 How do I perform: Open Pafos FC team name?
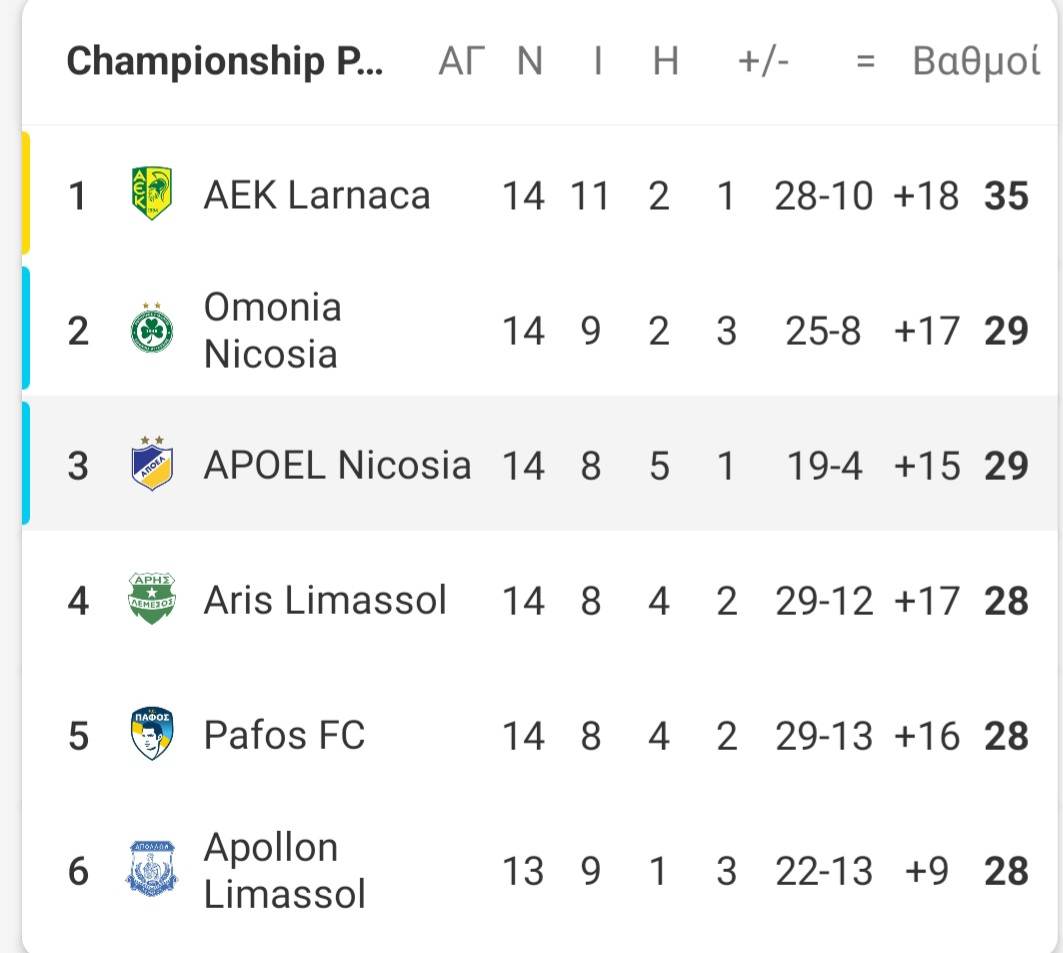[x=284, y=735]
